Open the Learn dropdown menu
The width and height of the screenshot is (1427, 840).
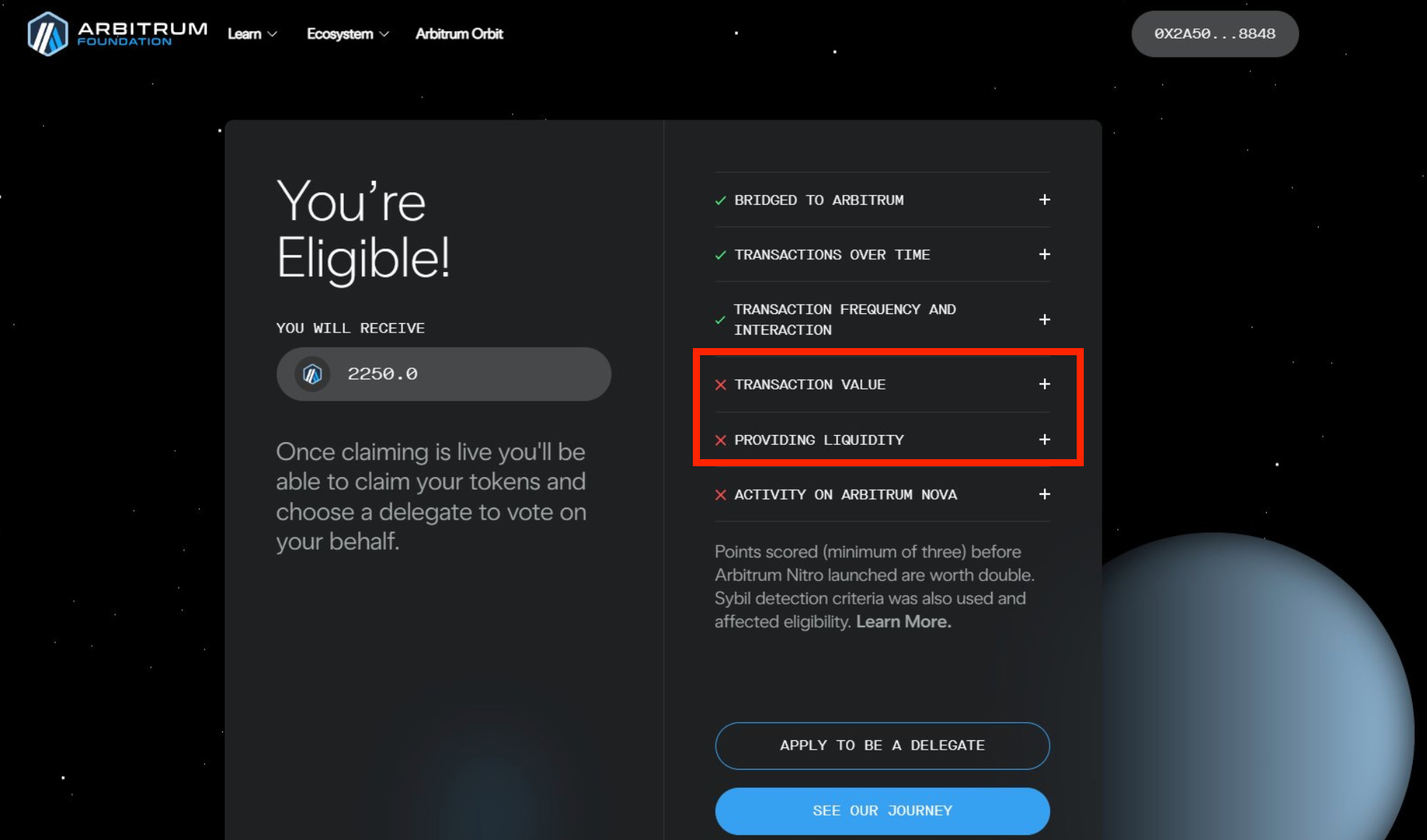(x=252, y=33)
